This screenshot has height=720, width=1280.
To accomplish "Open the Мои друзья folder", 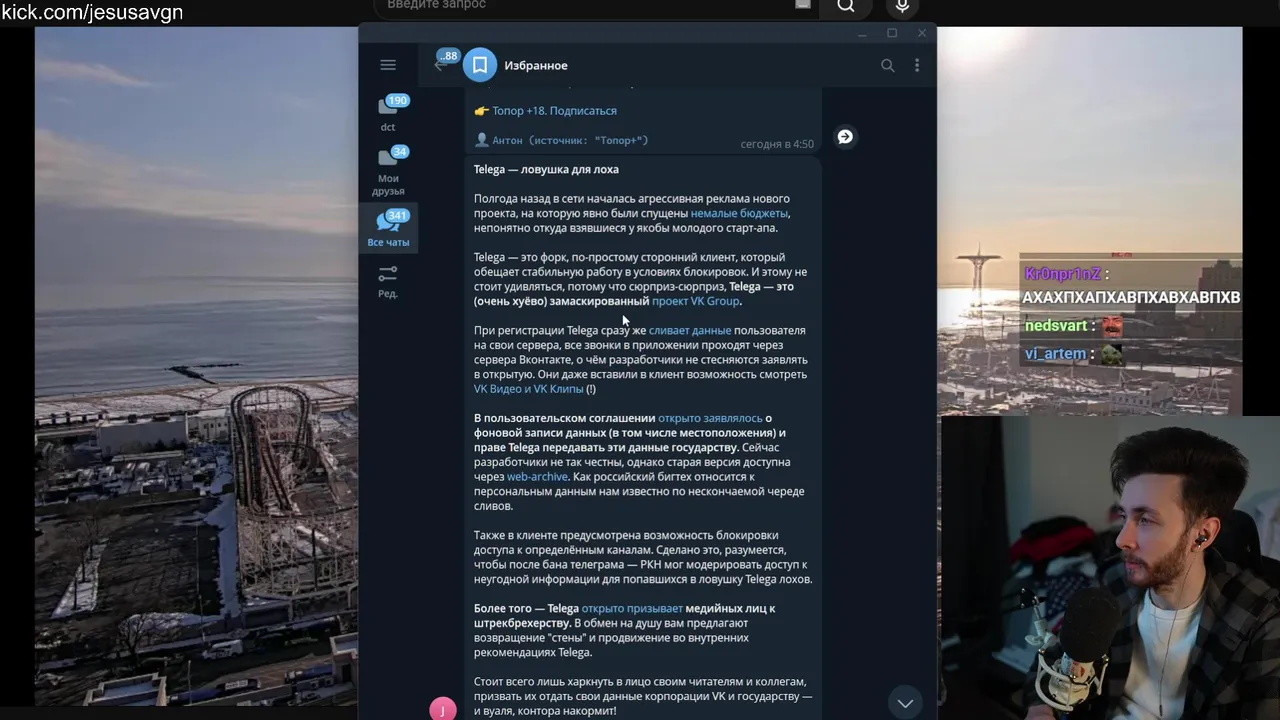I will click(388, 170).
